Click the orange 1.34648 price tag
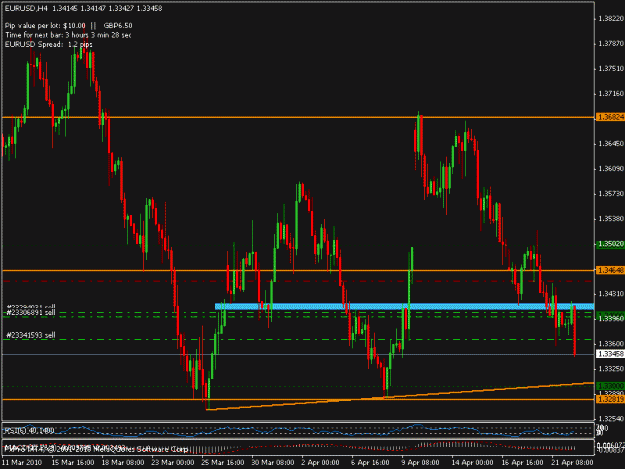Image resolution: width=625 pixels, height=469 pixels. (x=610, y=270)
